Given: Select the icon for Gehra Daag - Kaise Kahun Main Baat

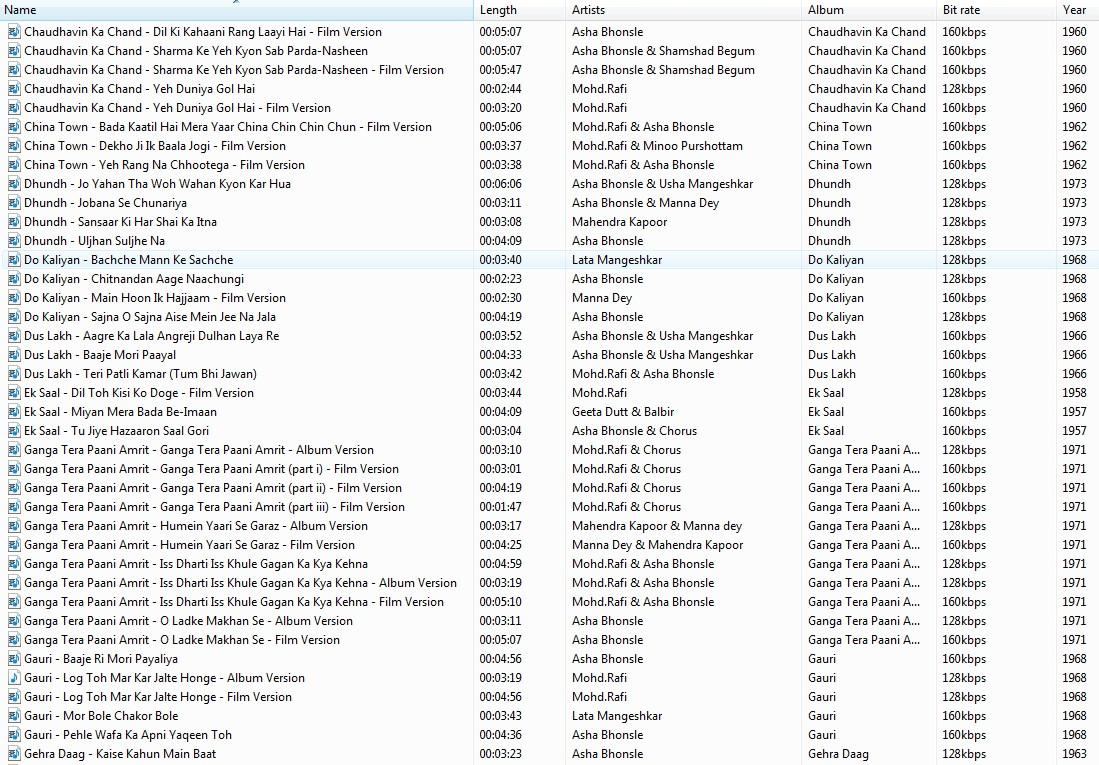Looking at the screenshot, I should click(x=14, y=754).
